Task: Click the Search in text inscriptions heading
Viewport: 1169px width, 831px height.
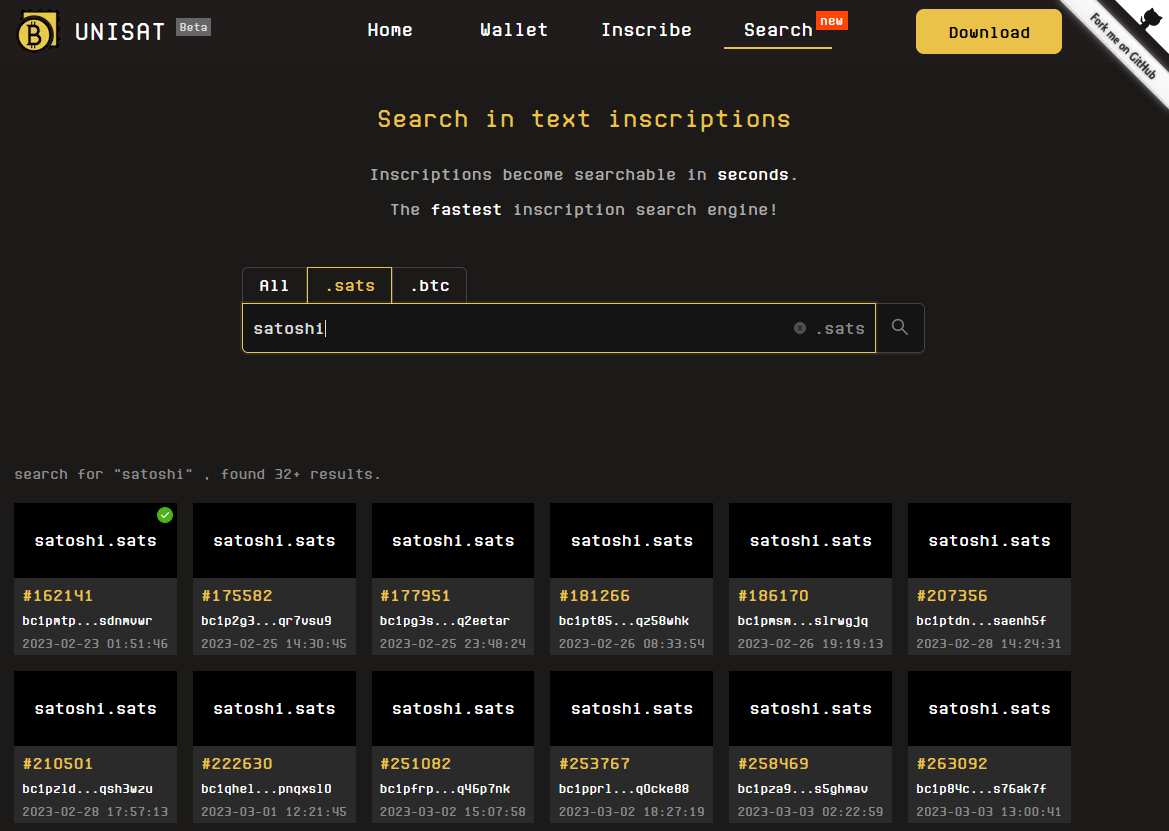Action: tap(584, 119)
